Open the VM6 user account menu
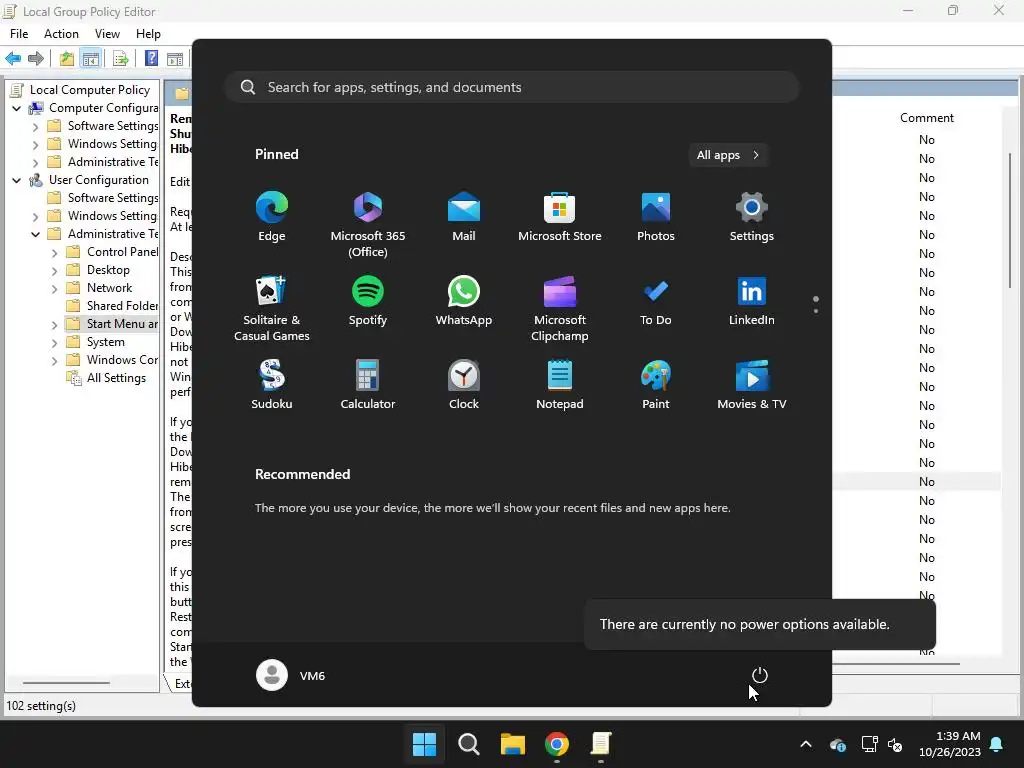1024x768 pixels. point(291,675)
